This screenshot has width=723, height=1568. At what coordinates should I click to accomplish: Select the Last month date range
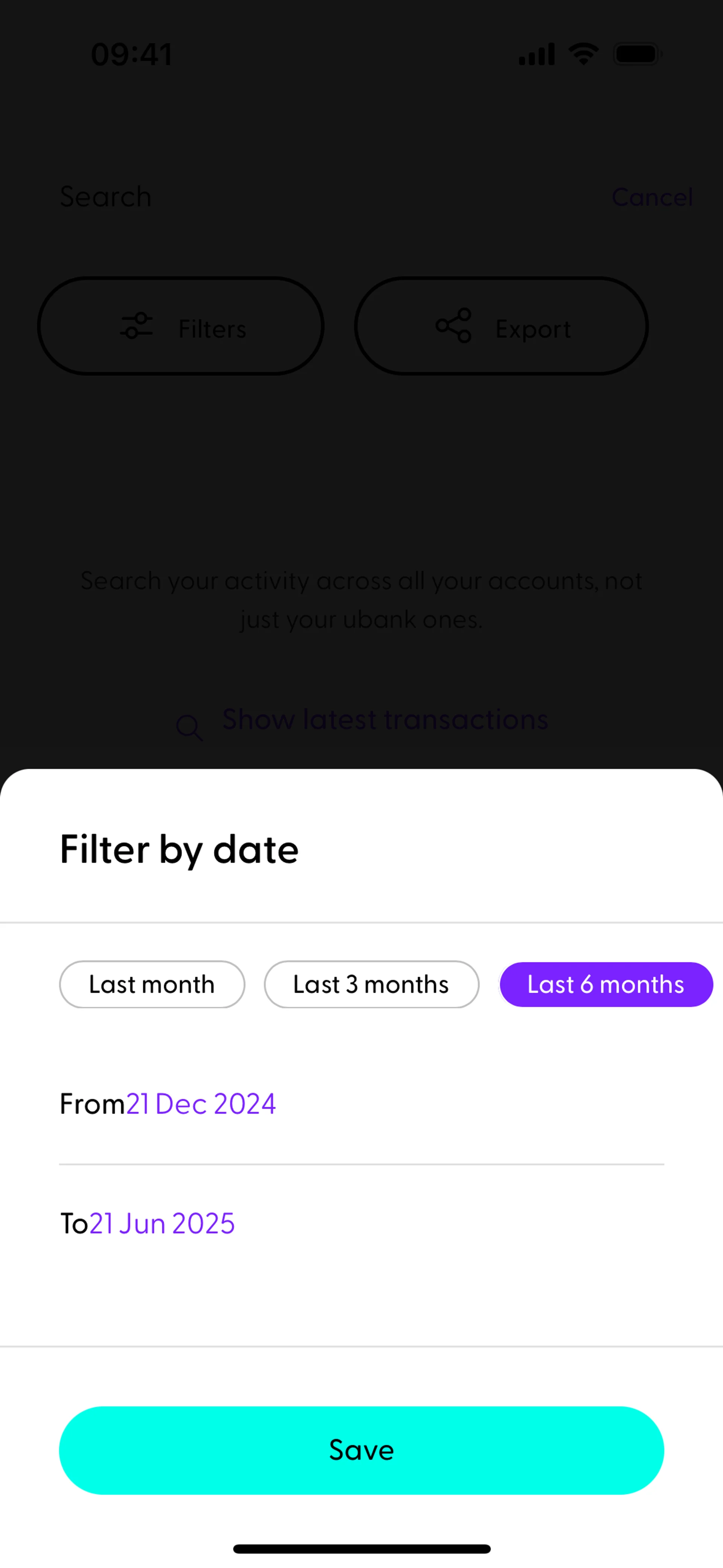(152, 984)
